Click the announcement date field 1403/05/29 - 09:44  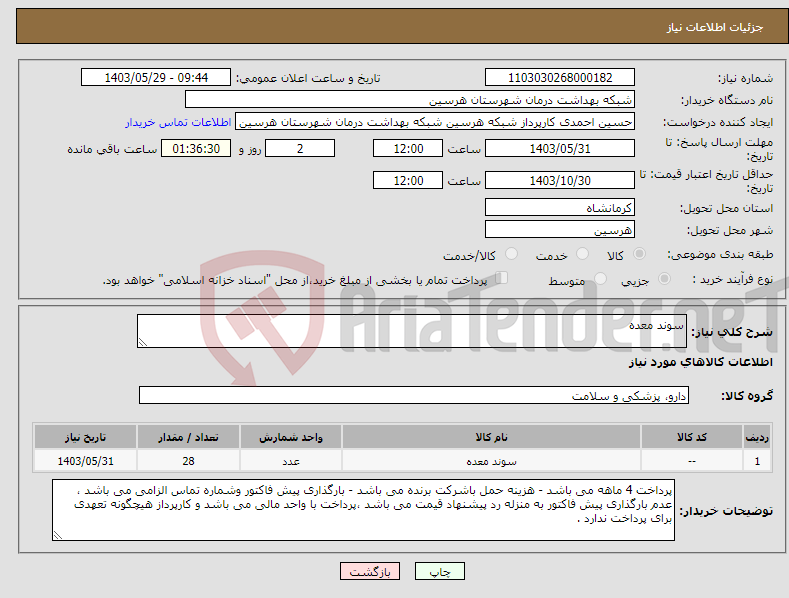(x=156, y=78)
